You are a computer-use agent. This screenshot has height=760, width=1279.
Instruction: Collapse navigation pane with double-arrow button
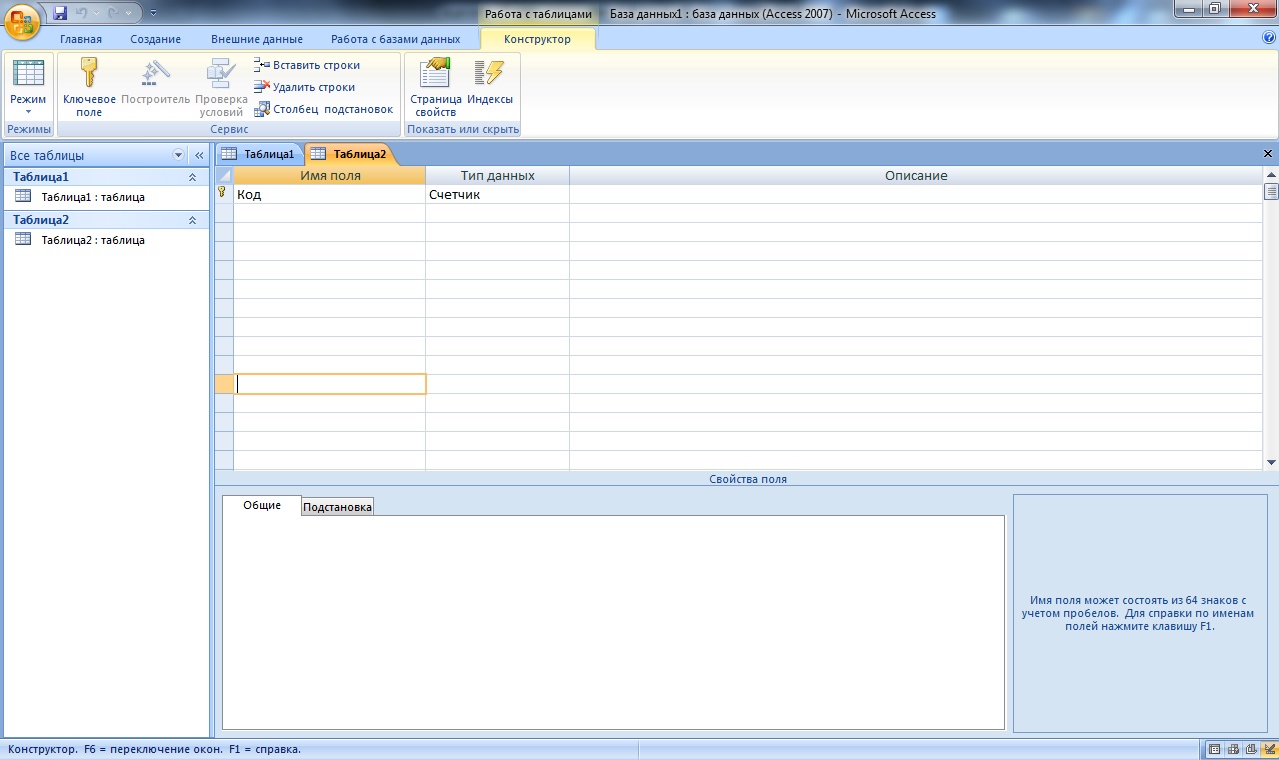pos(199,155)
